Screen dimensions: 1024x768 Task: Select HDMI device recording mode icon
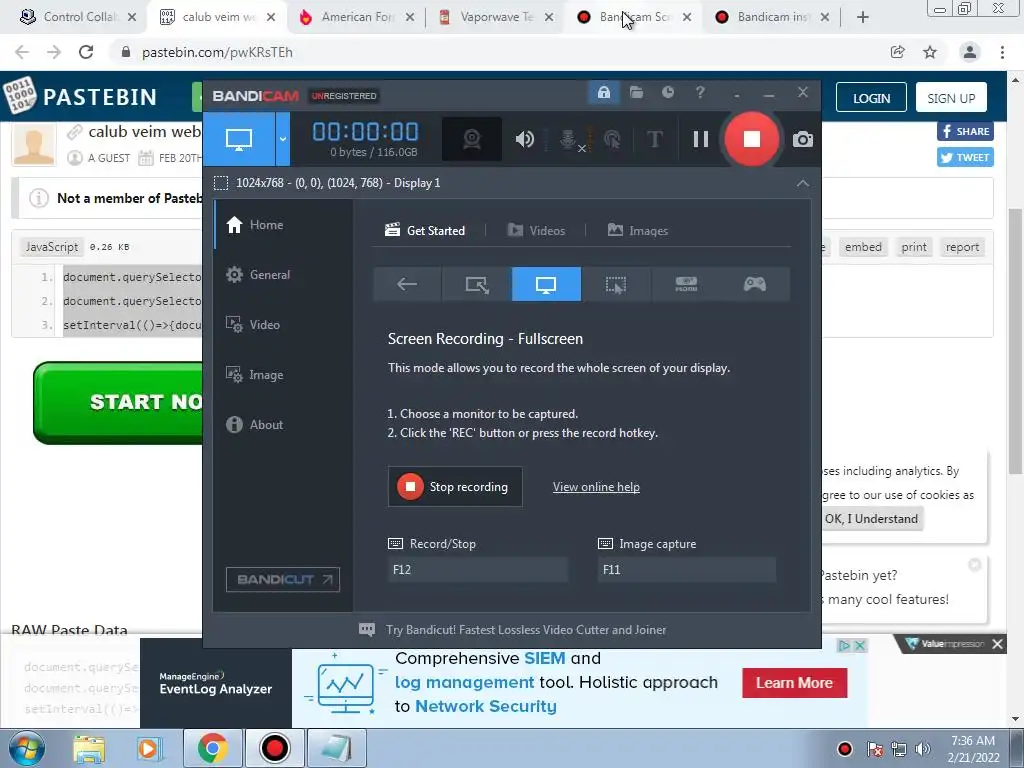tap(686, 284)
